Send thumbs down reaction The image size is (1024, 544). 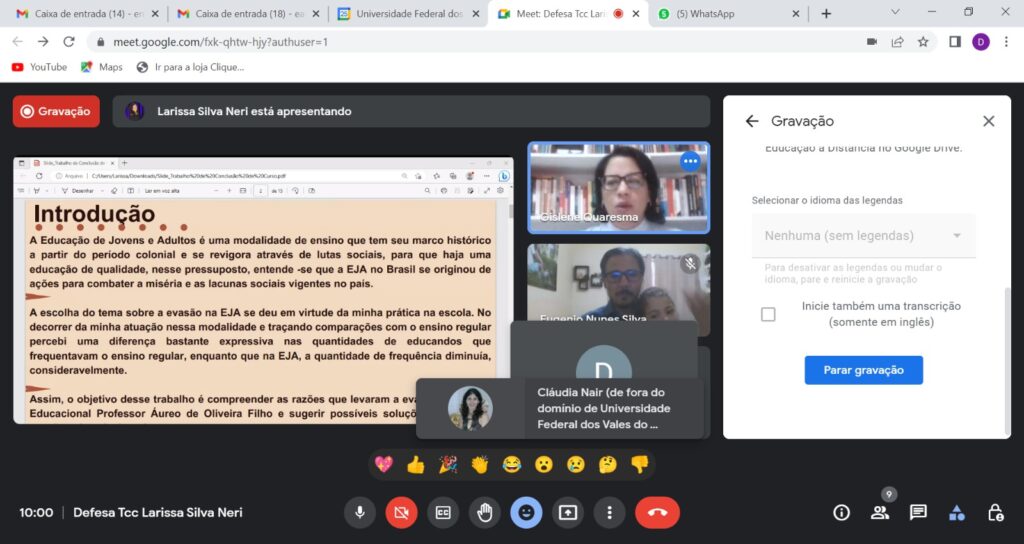tap(639, 464)
